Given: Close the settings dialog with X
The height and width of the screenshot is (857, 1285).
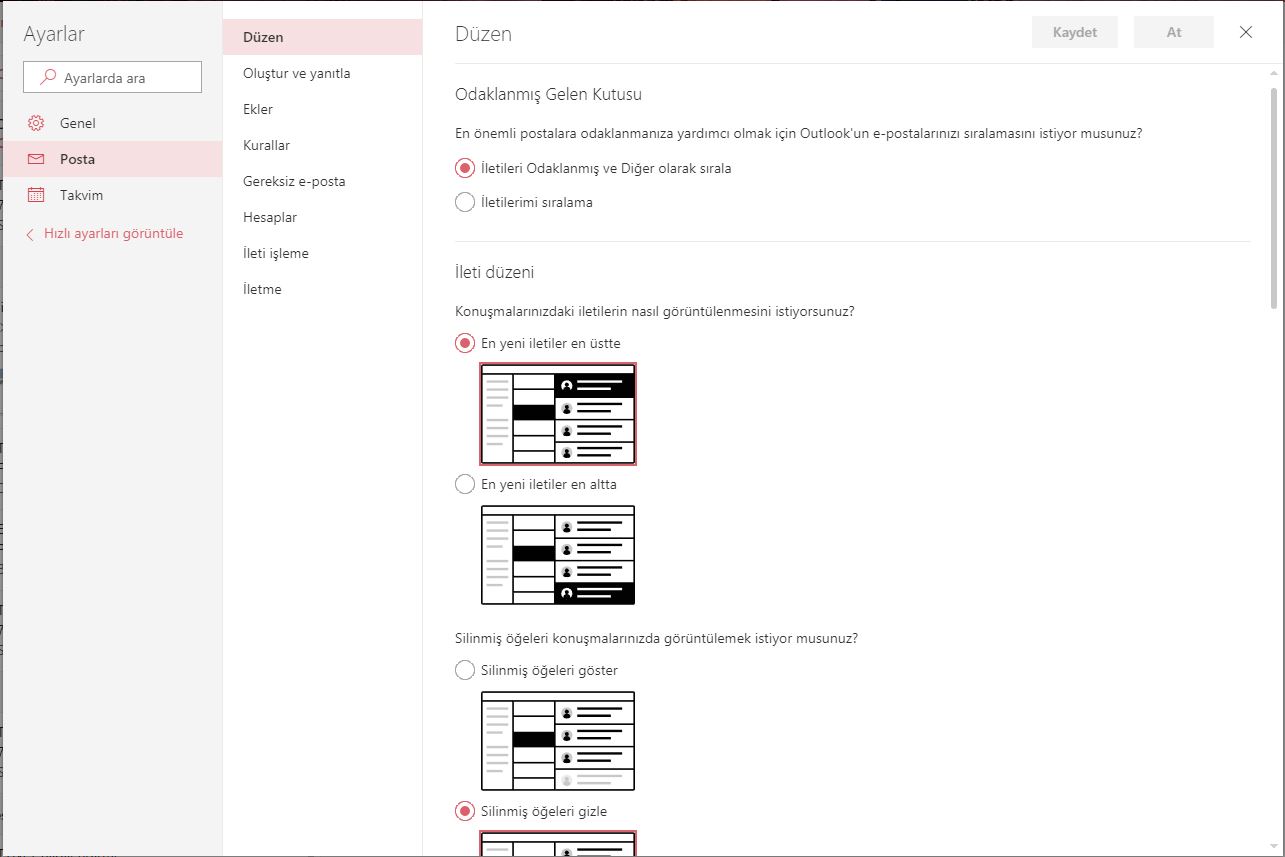Looking at the screenshot, I should [x=1246, y=32].
